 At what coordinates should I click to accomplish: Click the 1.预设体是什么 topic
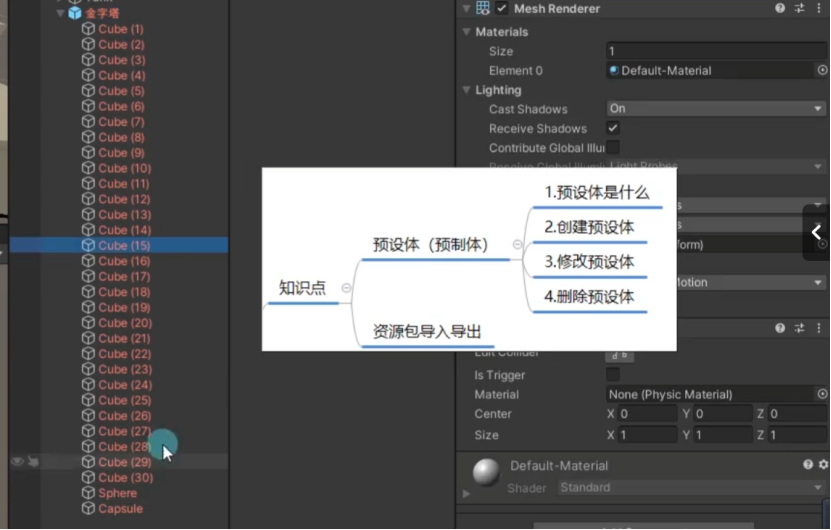point(597,192)
